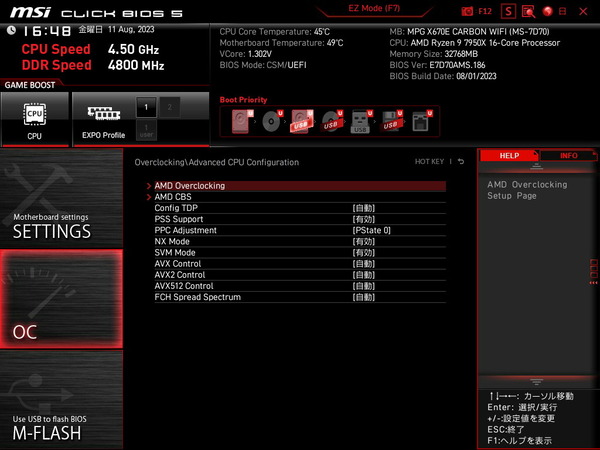Click the GAME BOOST label
Image resolution: width=600 pixels, height=450 pixels.
(30, 85)
